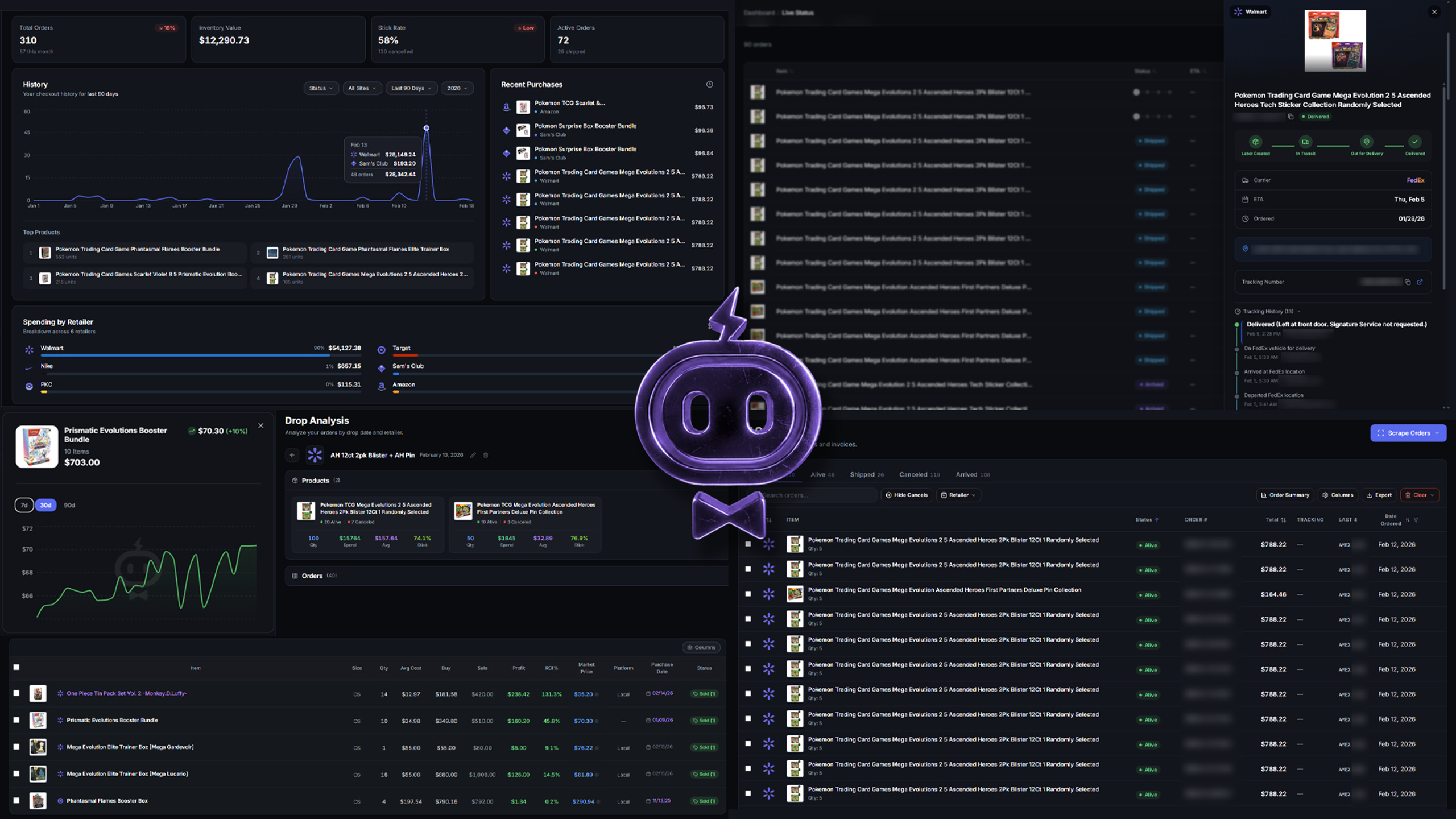Click the Label Created step icon
This screenshot has width=1456, height=819.
1255,142
